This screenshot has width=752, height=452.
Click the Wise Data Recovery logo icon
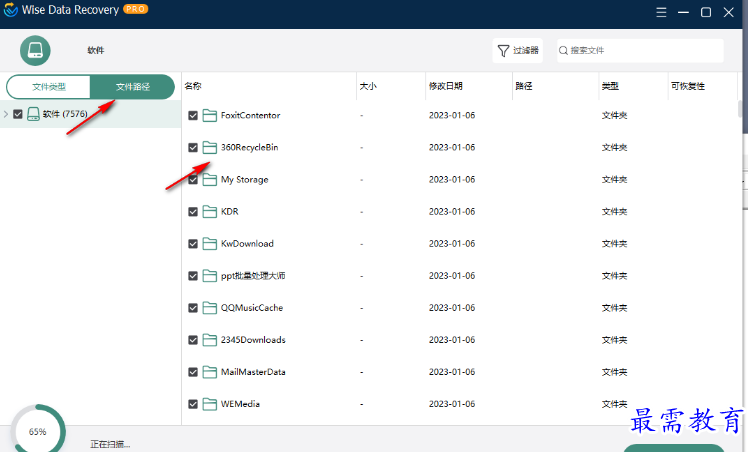click(x=11, y=10)
